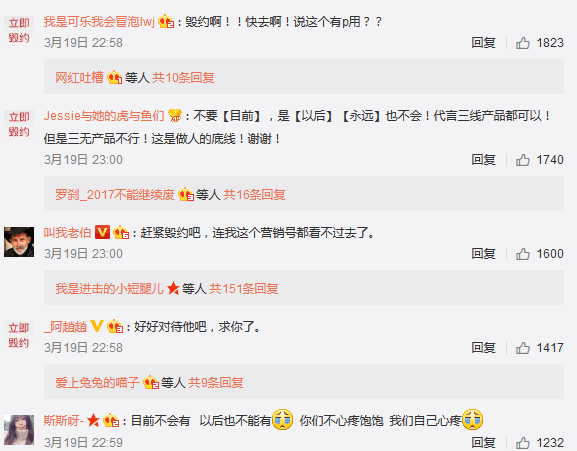Click the red star badge beside 斯斯呀-
Screen dimensions: 577x451
point(93,420)
